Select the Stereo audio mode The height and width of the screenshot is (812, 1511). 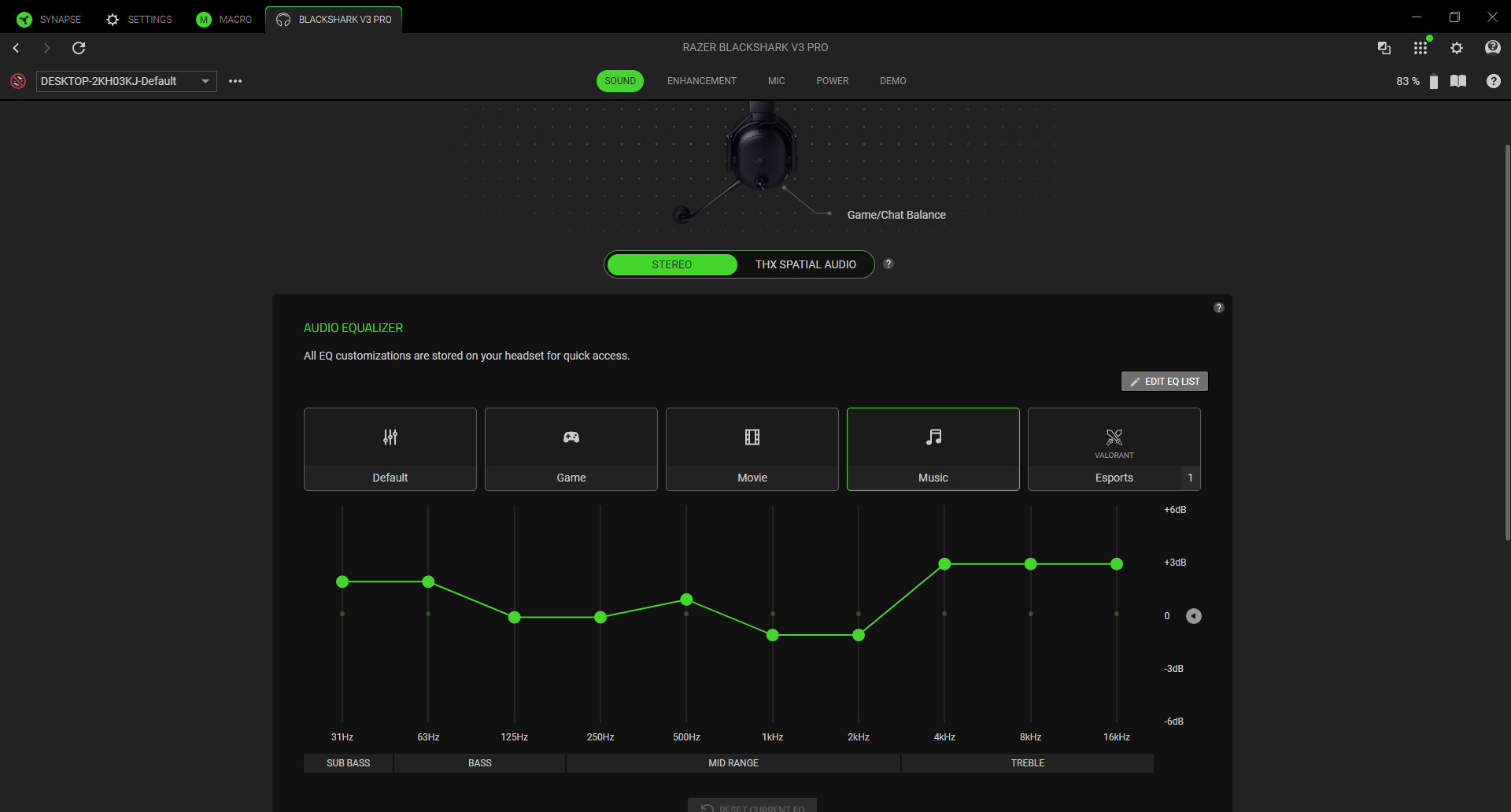click(x=671, y=264)
